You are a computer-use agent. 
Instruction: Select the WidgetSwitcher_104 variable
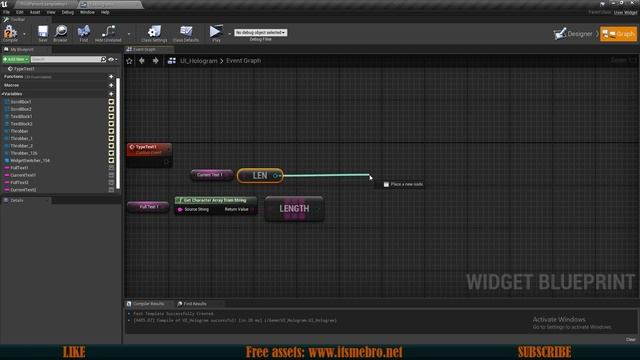(30, 160)
